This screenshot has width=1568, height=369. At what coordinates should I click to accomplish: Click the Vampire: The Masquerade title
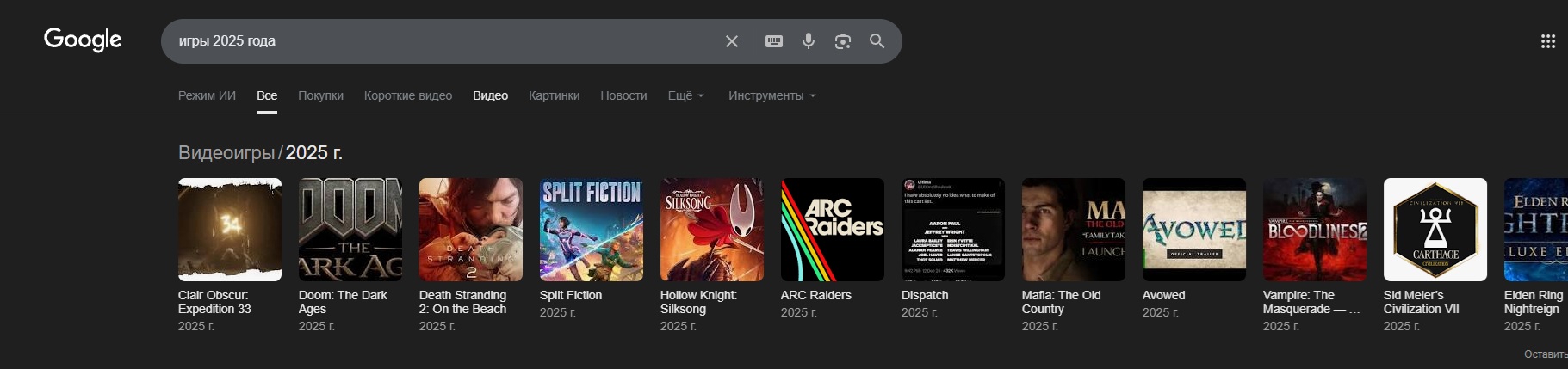click(x=1311, y=302)
